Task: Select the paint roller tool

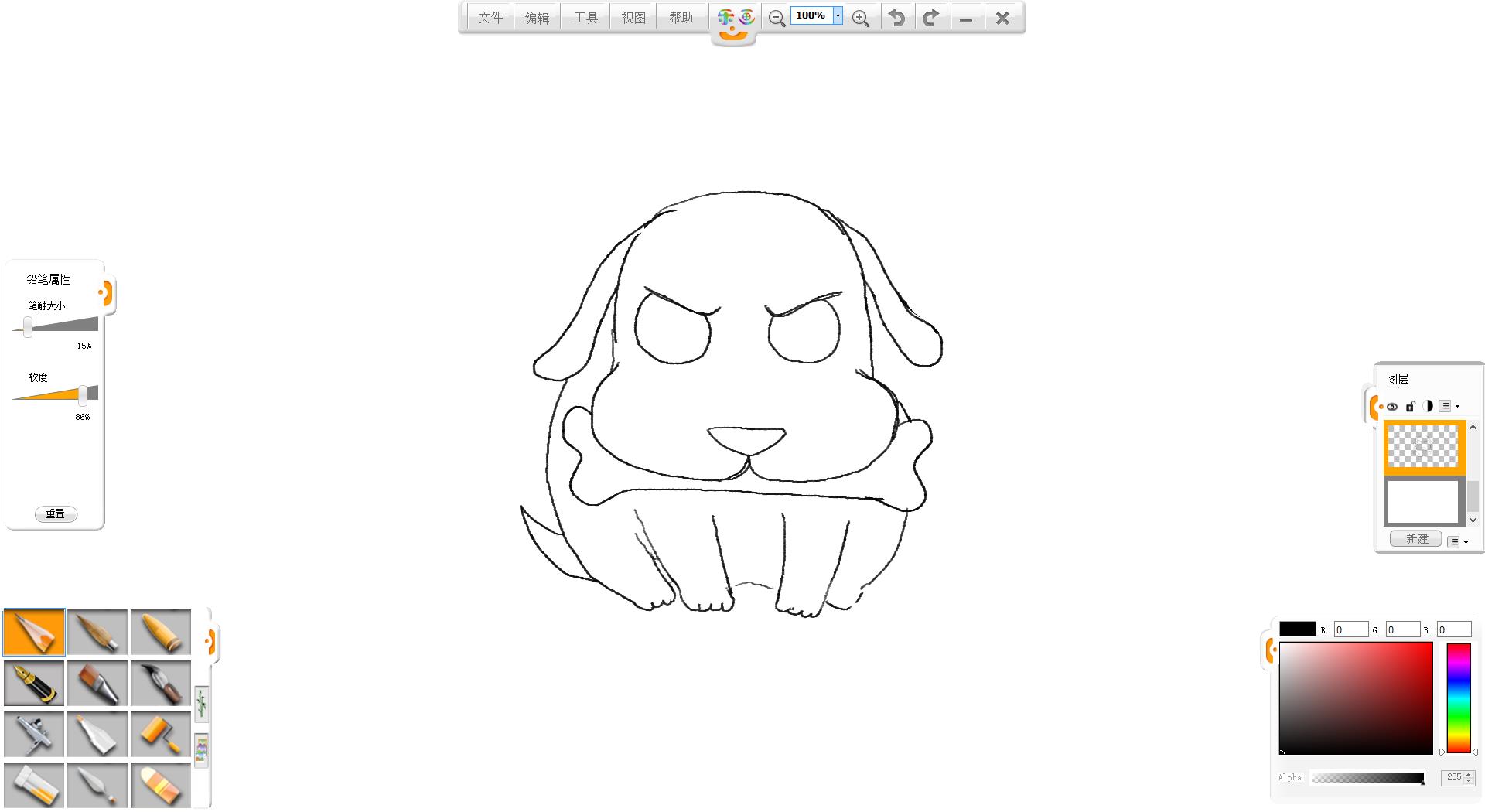Action: (161, 734)
